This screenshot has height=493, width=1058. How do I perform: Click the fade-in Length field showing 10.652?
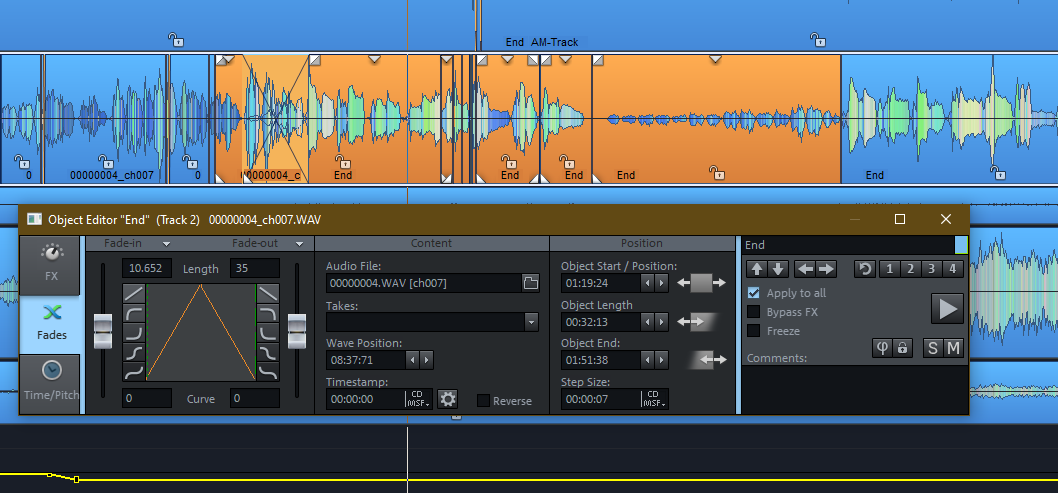pos(147,268)
